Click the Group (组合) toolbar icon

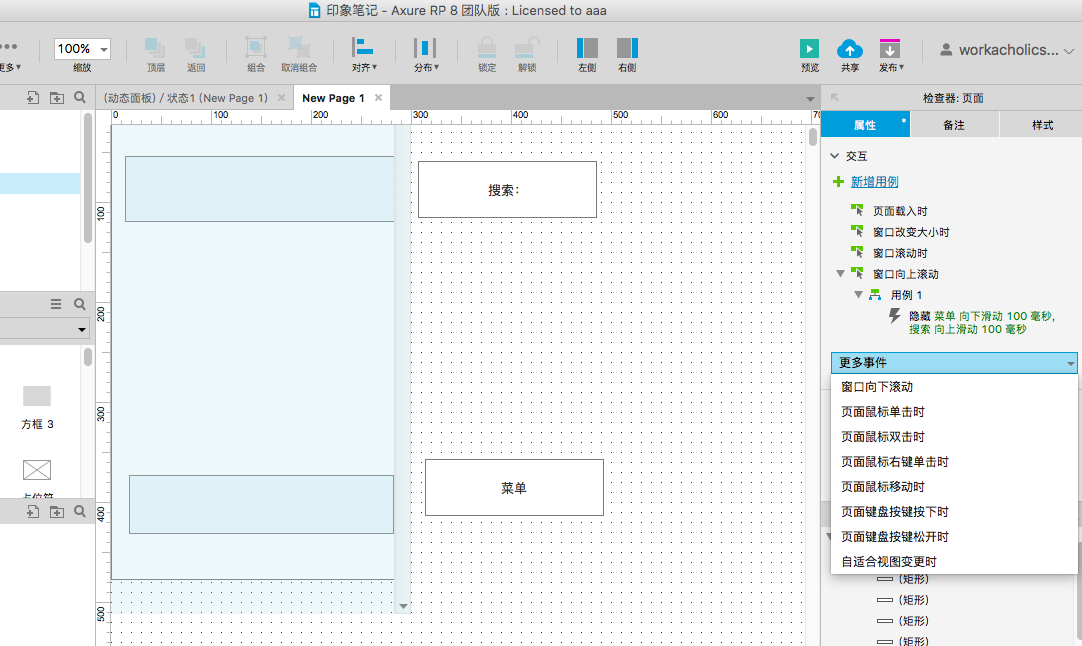[x=256, y=48]
